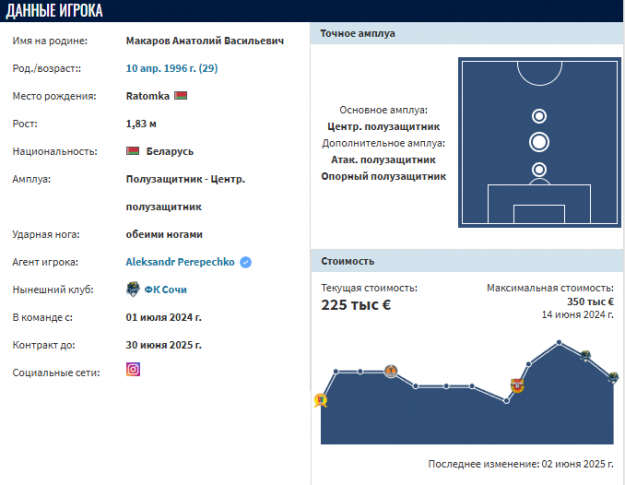Click current value 225 тыс €
Screen dimensions: 625x485
356,305
